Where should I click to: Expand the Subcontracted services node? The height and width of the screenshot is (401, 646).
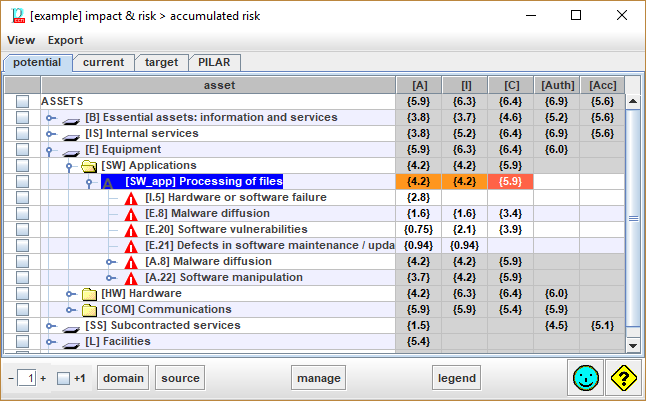tap(50, 326)
